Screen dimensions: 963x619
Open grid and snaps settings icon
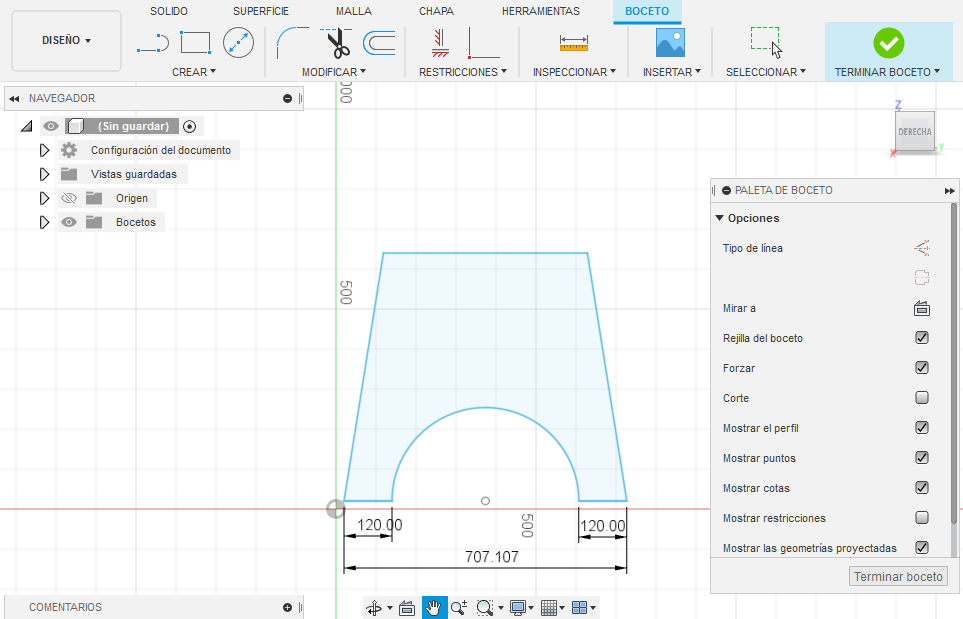click(x=549, y=608)
